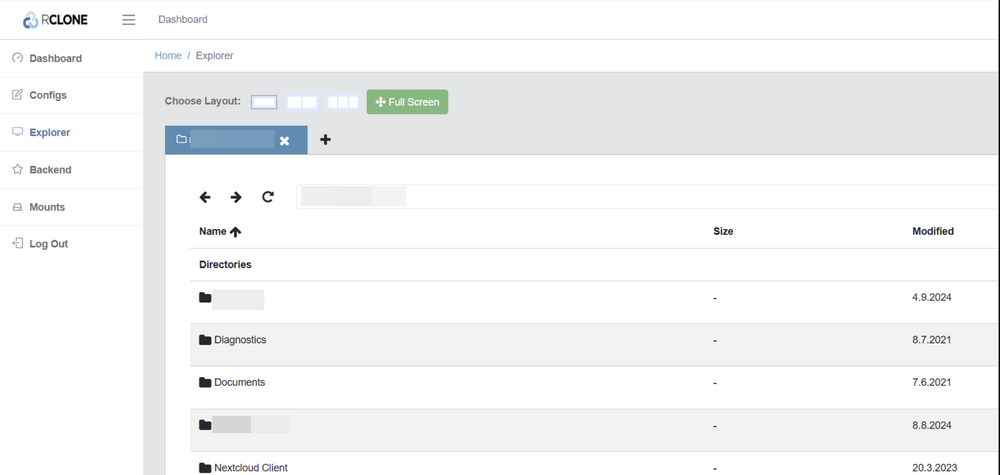
Task: Click Explorer in the breadcrumb
Action: point(214,55)
